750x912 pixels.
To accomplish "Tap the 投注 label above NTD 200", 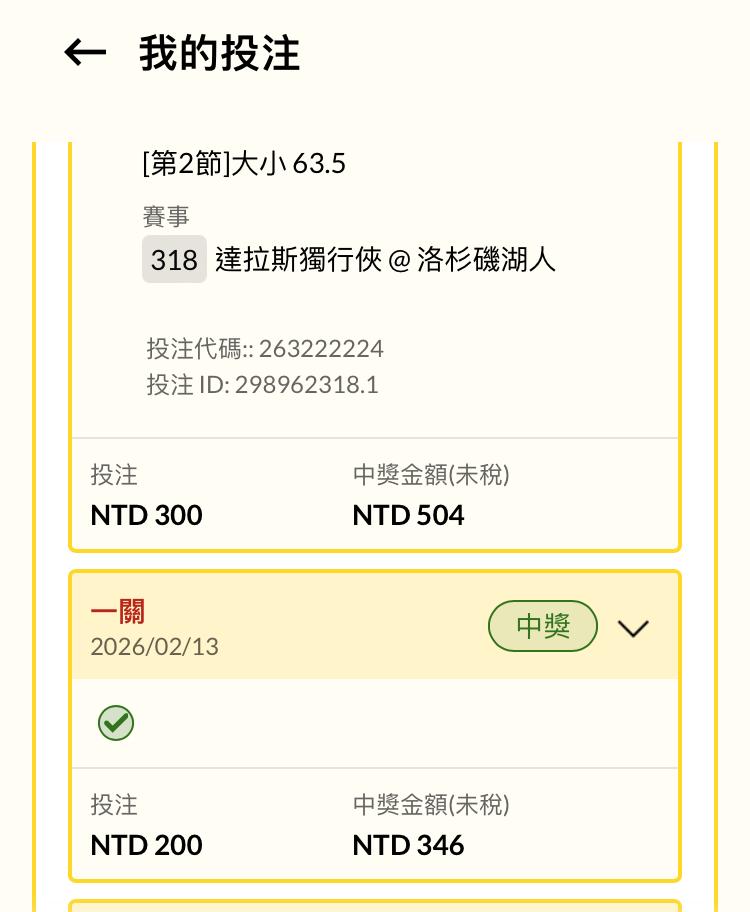I will (x=114, y=805).
